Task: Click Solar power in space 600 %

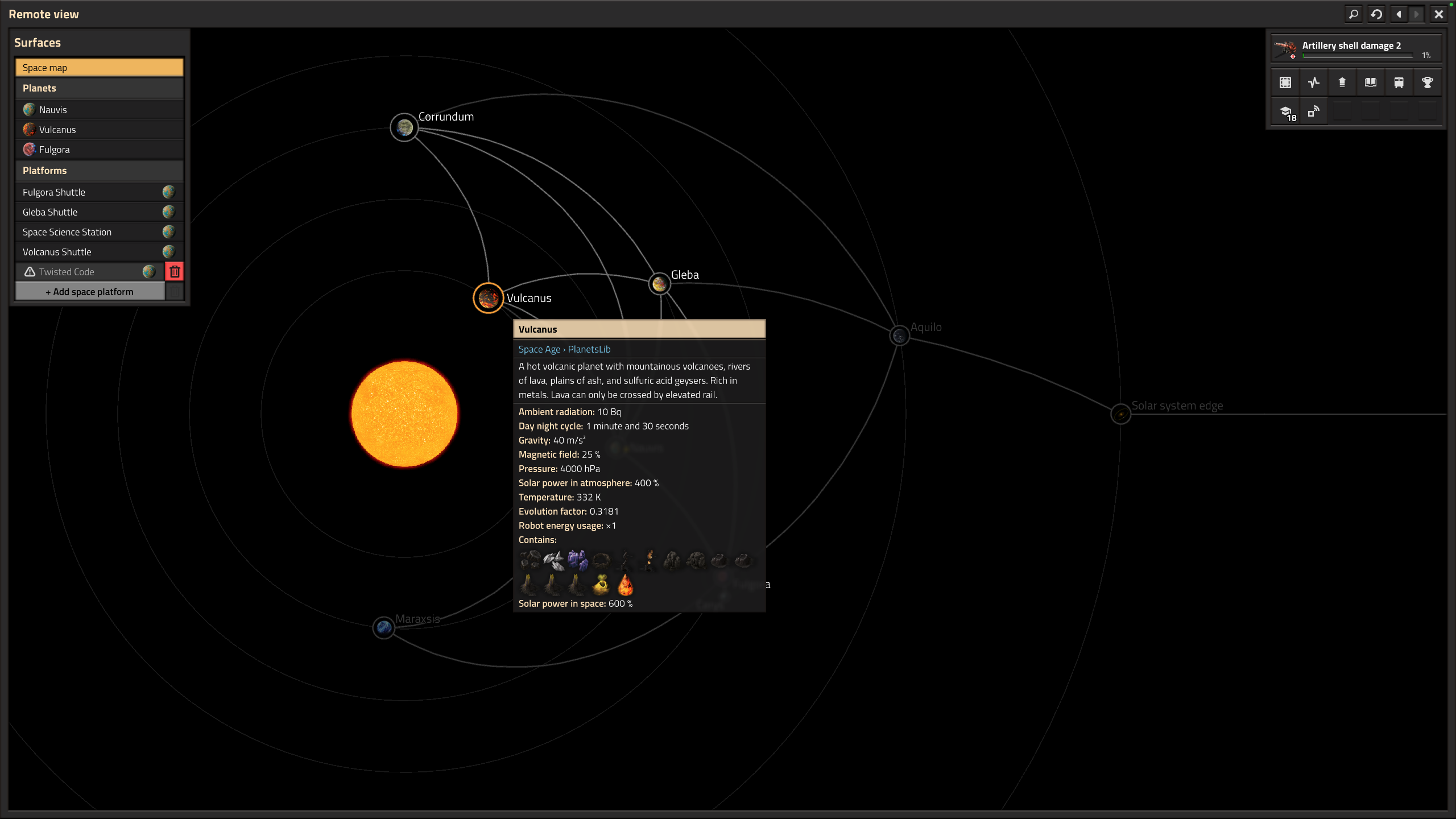Action: (576, 603)
